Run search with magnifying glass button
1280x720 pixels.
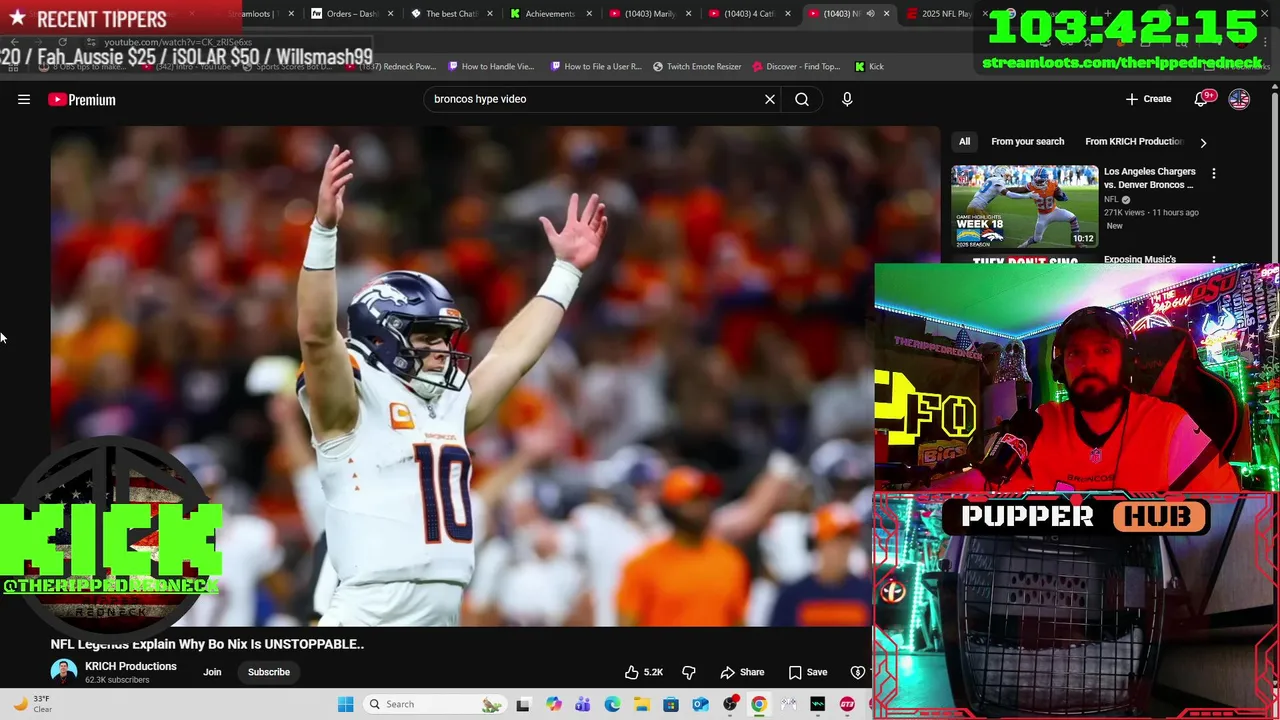click(802, 99)
